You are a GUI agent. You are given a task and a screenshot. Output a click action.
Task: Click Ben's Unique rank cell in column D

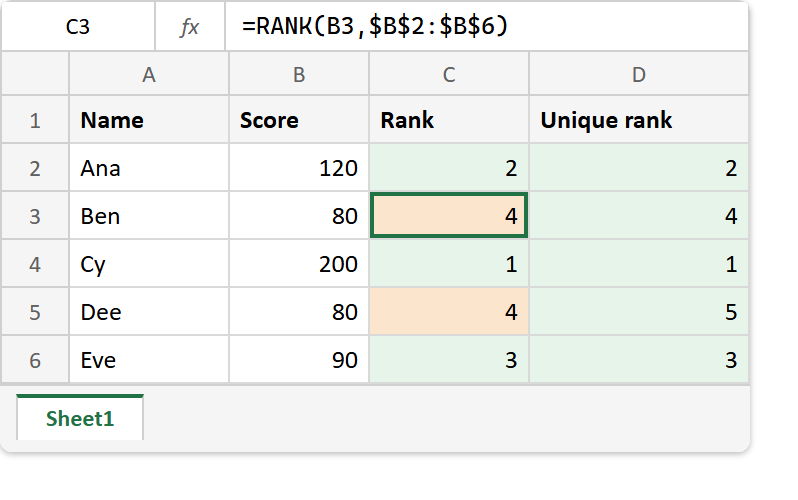pyautogui.click(x=639, y=216)
